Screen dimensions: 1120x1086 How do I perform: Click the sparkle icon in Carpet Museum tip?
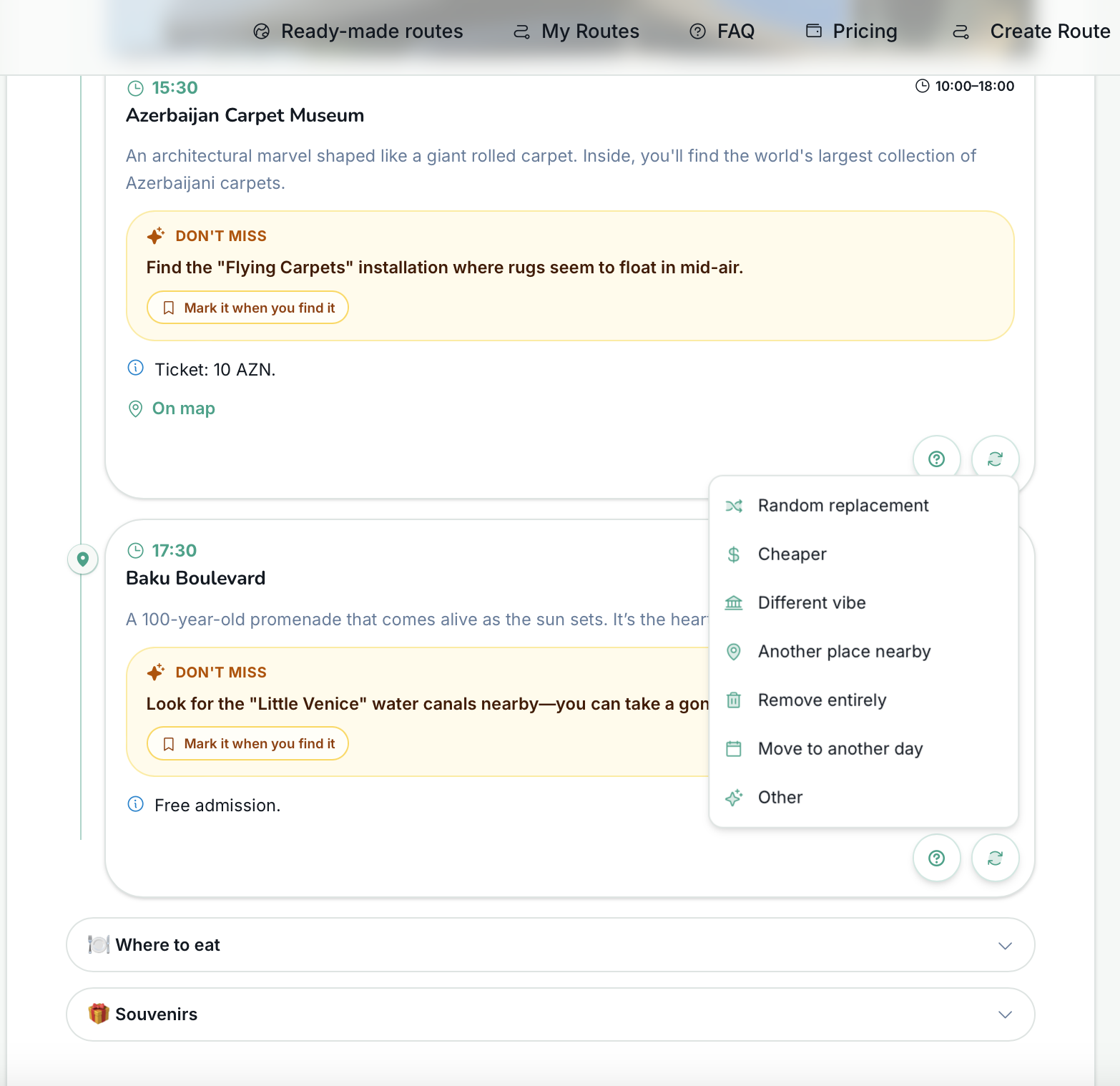tap(156, 235)
